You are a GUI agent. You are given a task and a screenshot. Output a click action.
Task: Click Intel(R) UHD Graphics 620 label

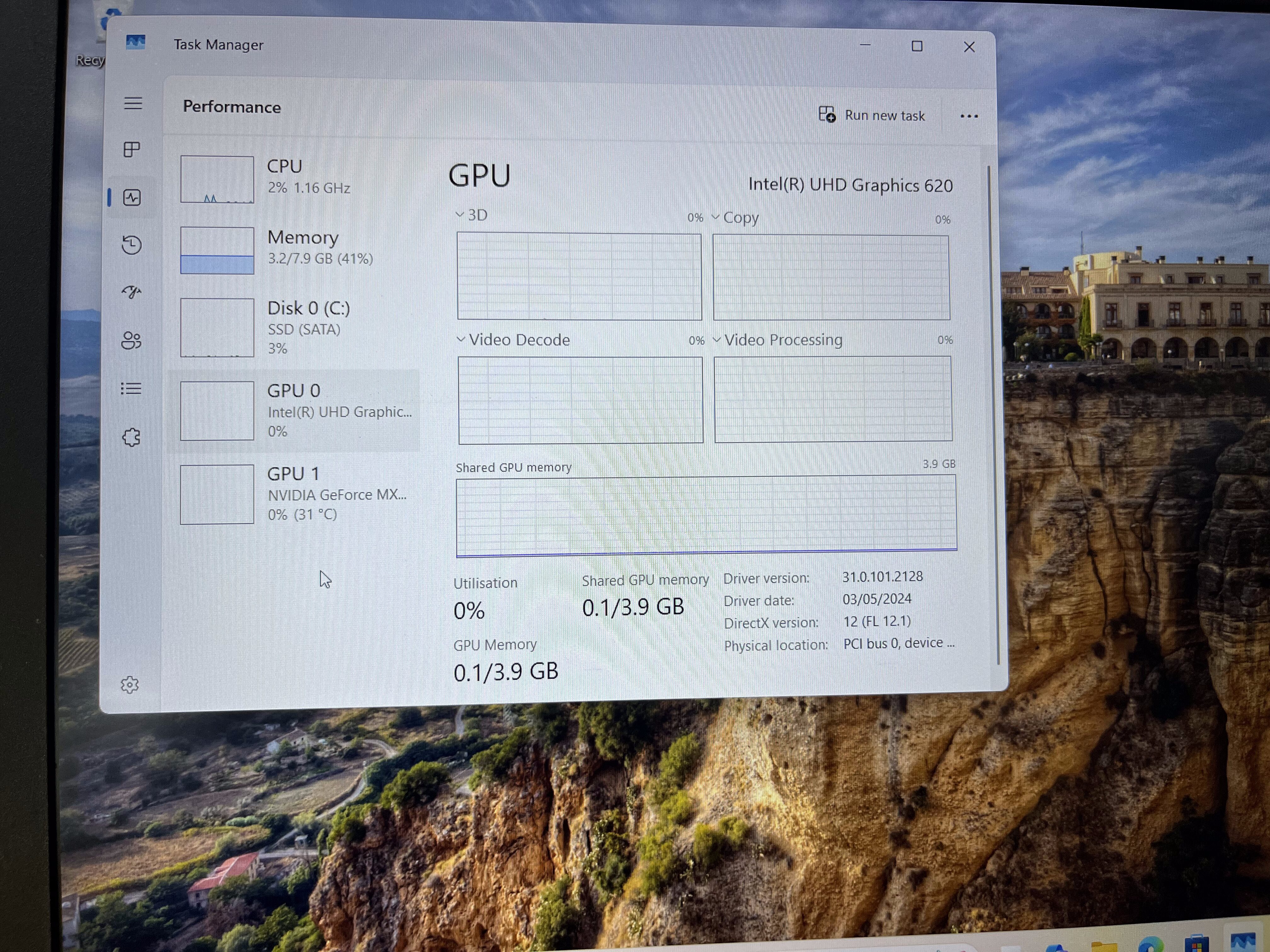[850, 185]
